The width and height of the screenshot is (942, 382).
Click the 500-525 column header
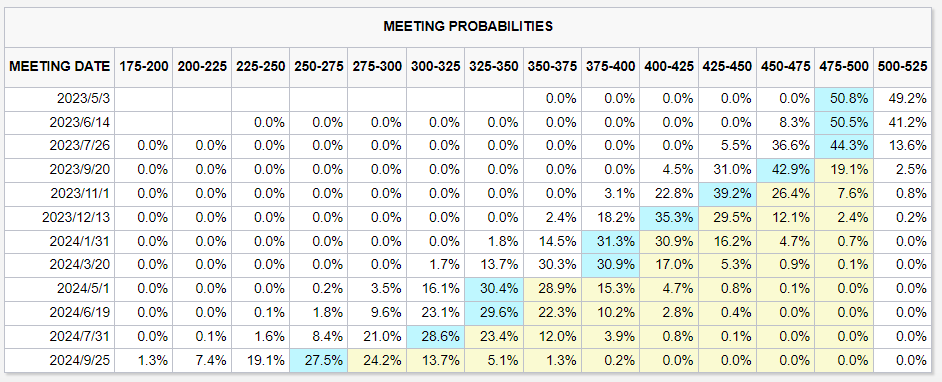901,67
